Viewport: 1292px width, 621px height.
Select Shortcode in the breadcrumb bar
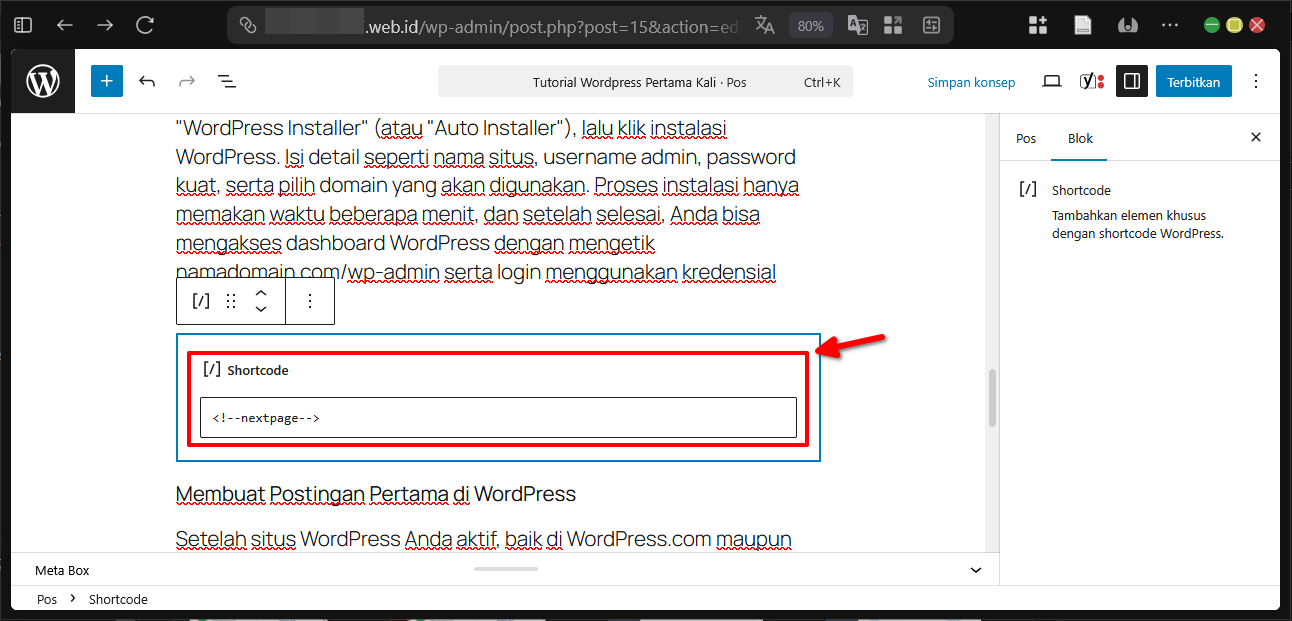(118, 598)
